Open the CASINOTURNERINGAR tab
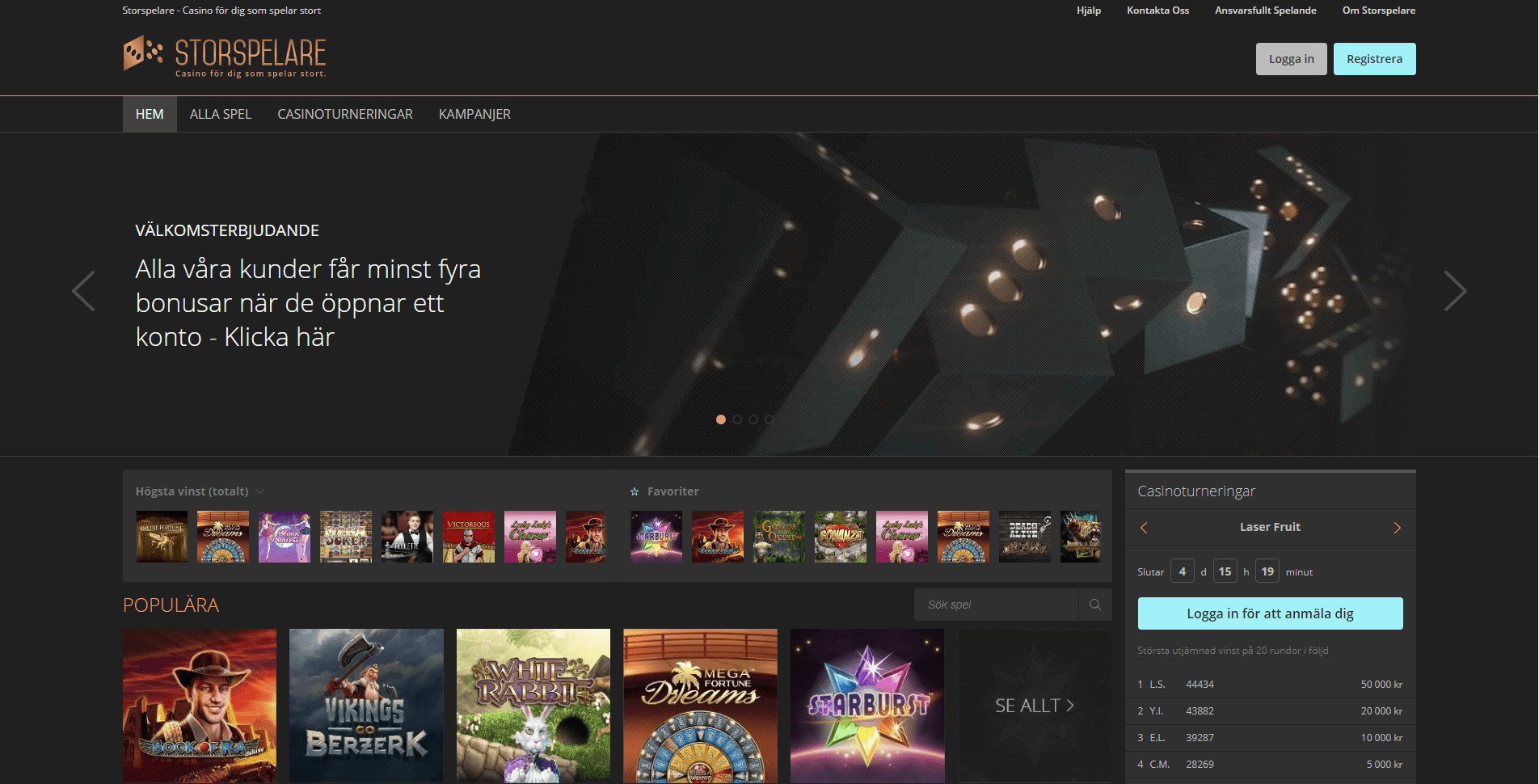The height and width of the screenshot is (784, 1539). pos(345,114)
